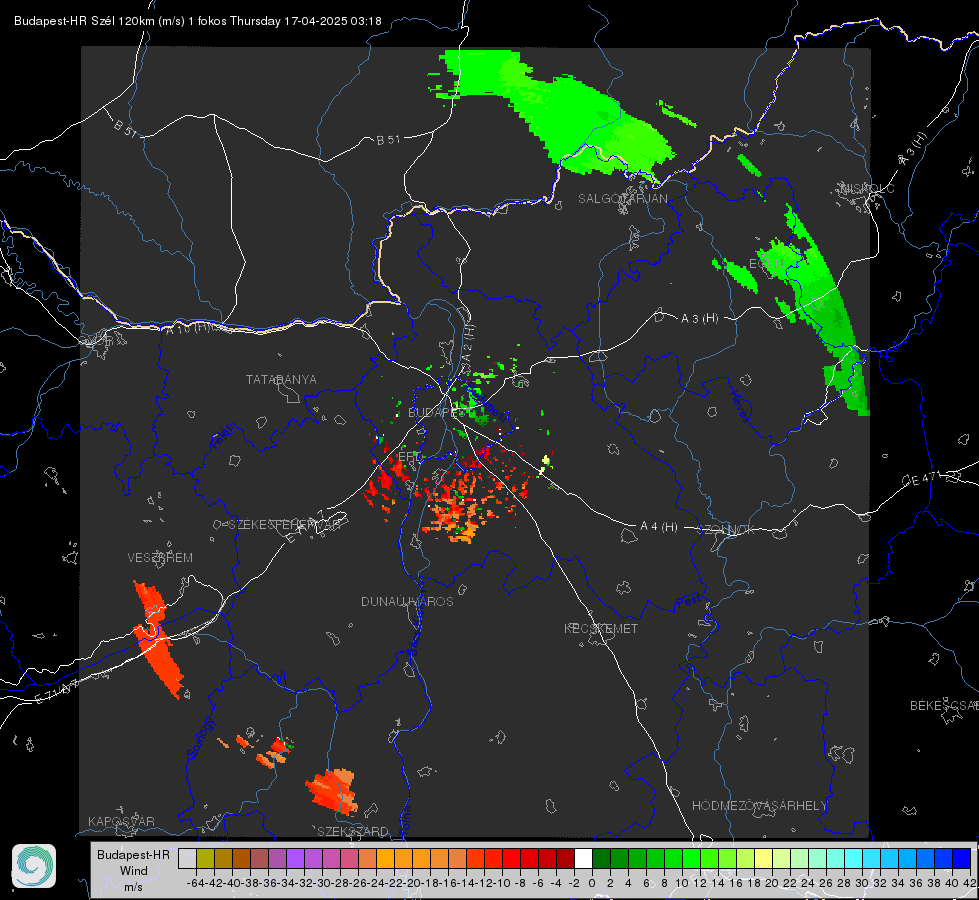
Task: Click the TATABÁNYA city label
Action: pos(281,379)
